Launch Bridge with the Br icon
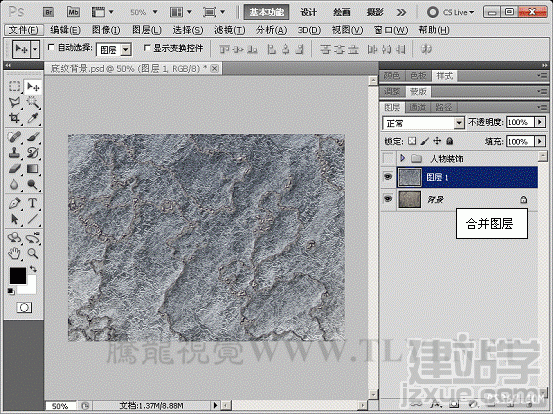553x414 pixels. [x=49, y=12]
